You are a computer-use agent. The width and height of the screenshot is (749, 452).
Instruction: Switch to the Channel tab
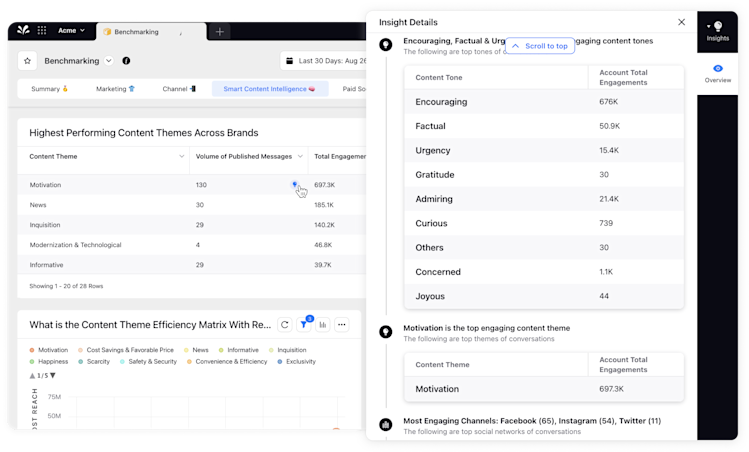click(179, 89)
